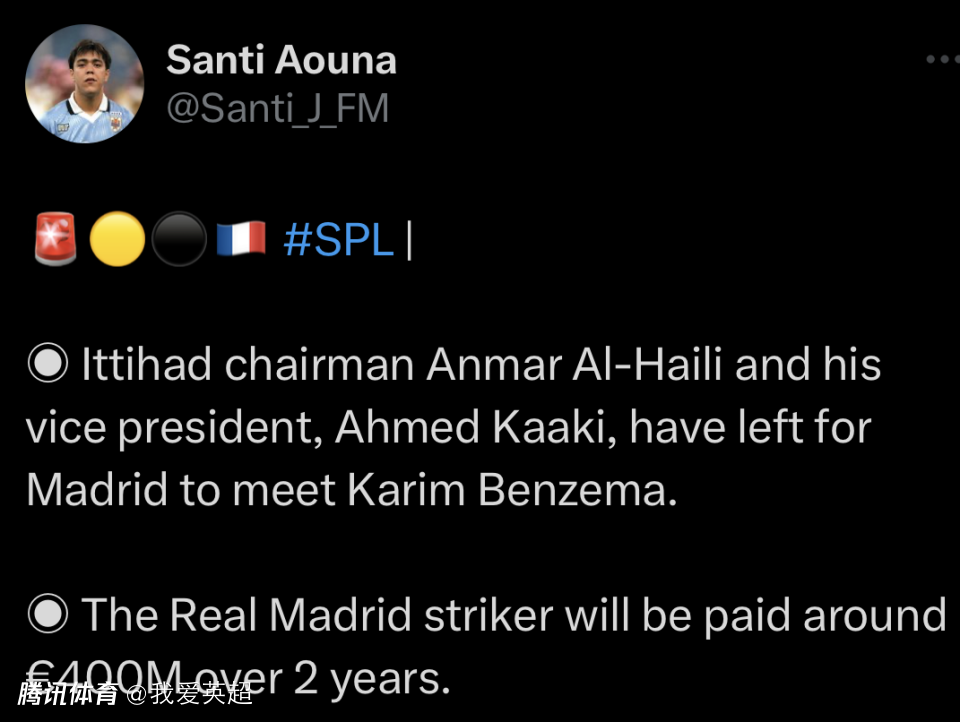Click the words 'Ittihad chairman'
Screen dimensions: 960x722
[x=248, y=366]
